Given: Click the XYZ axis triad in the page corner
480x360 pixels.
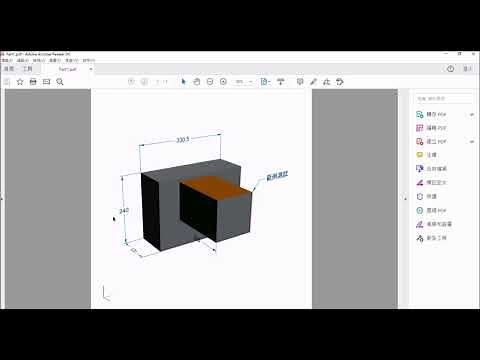Looking at the screenshot, I should (x=106, y=293).
